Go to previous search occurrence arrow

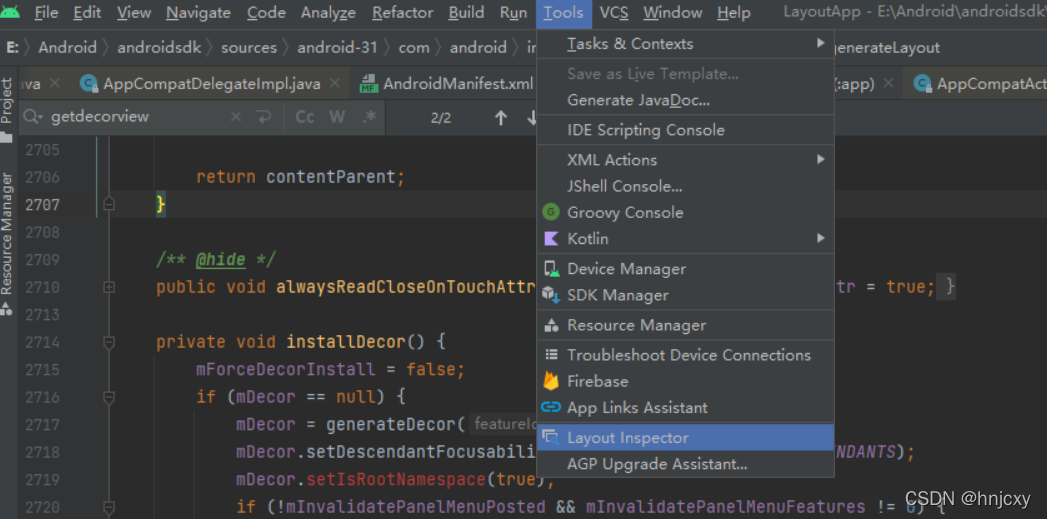[501, 118]
